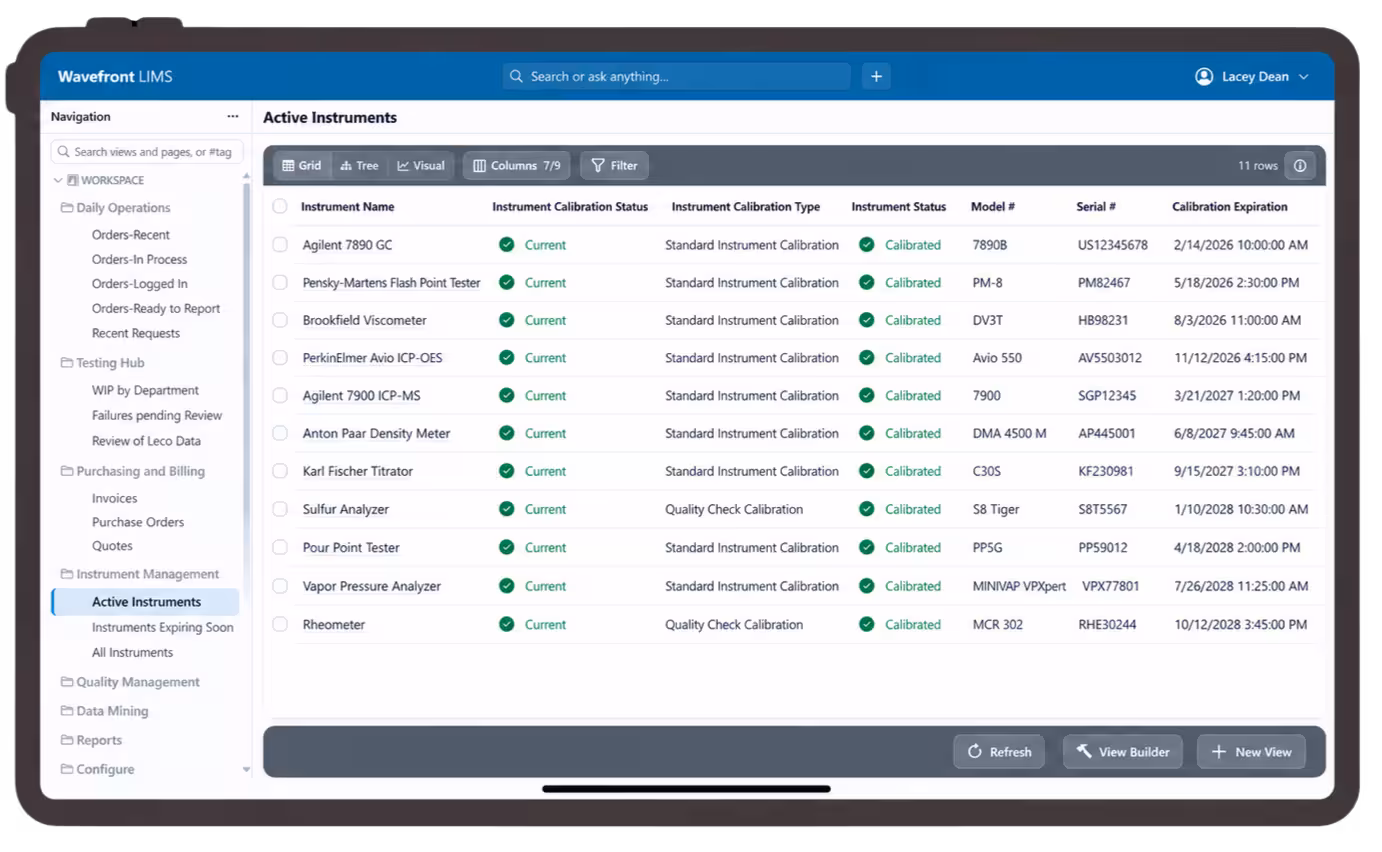This screenshot has height=852, width=1382.
Task: Click the Navigation three-dots menu icon
Action: pyautogui.click(x=233, y=117)
